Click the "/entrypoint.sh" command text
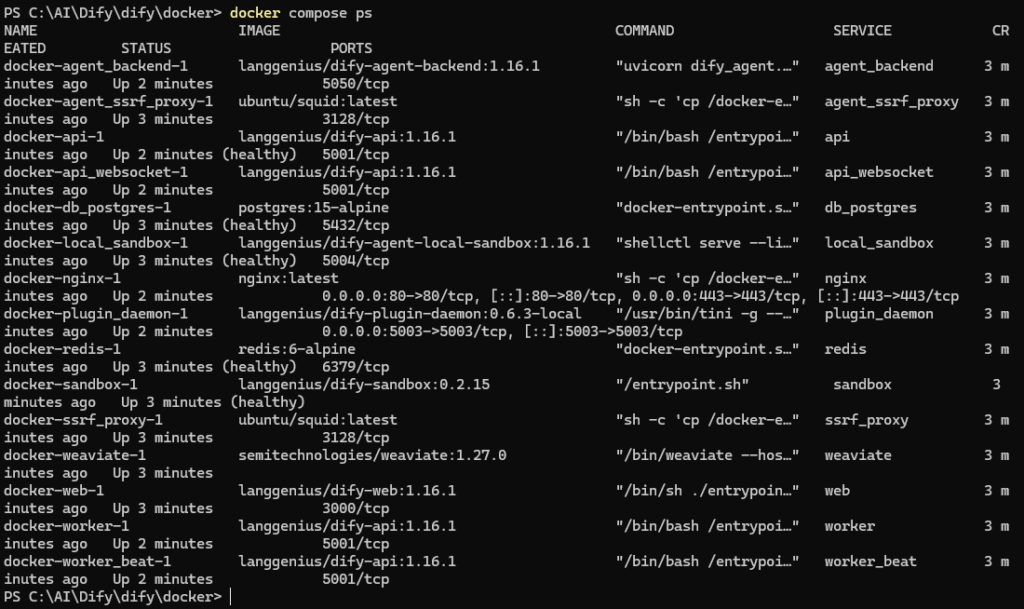Viewport: 1024px width, 609px height. click(682, 384)
